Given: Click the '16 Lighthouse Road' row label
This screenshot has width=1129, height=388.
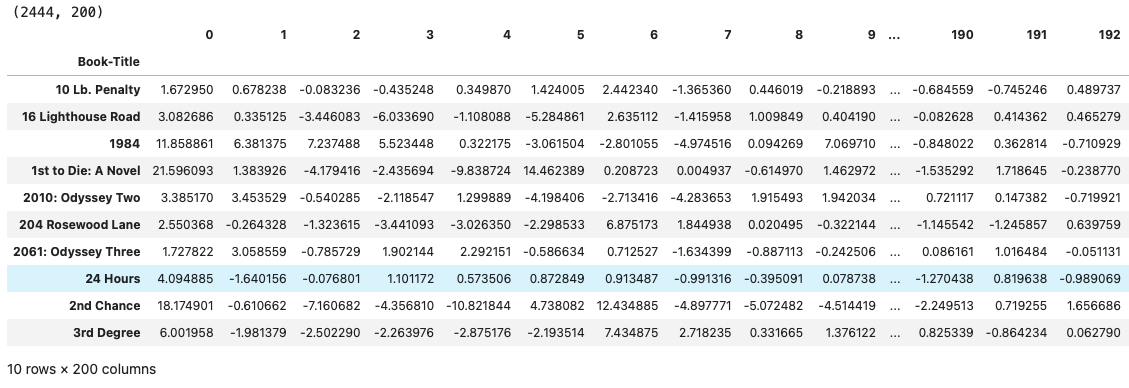Looking at the screenshot, I should (81, 117).
